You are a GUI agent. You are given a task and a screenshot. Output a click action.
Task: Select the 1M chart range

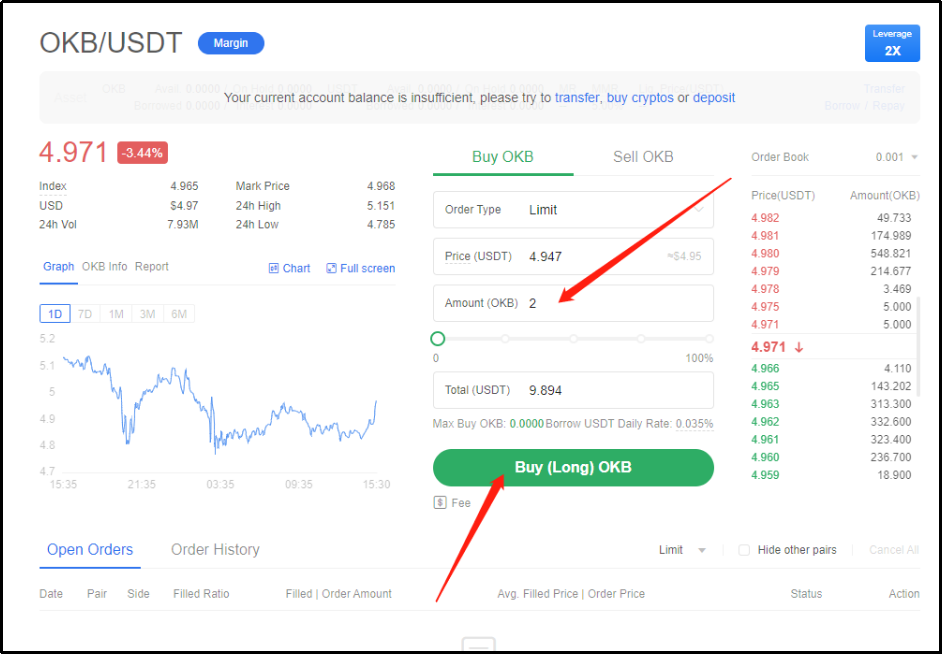tap(116, 314)
